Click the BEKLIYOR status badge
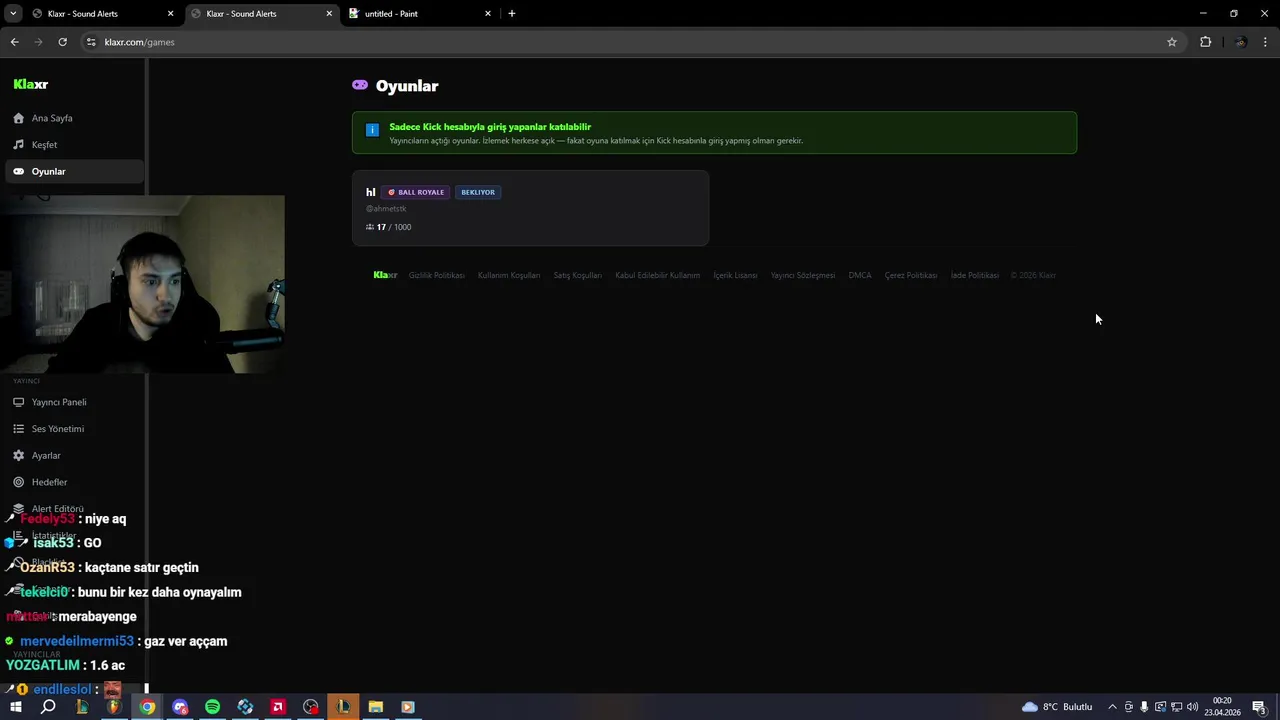Image resolution: width=1280 pixels, height=720 pixels. (x=478, y=192)
